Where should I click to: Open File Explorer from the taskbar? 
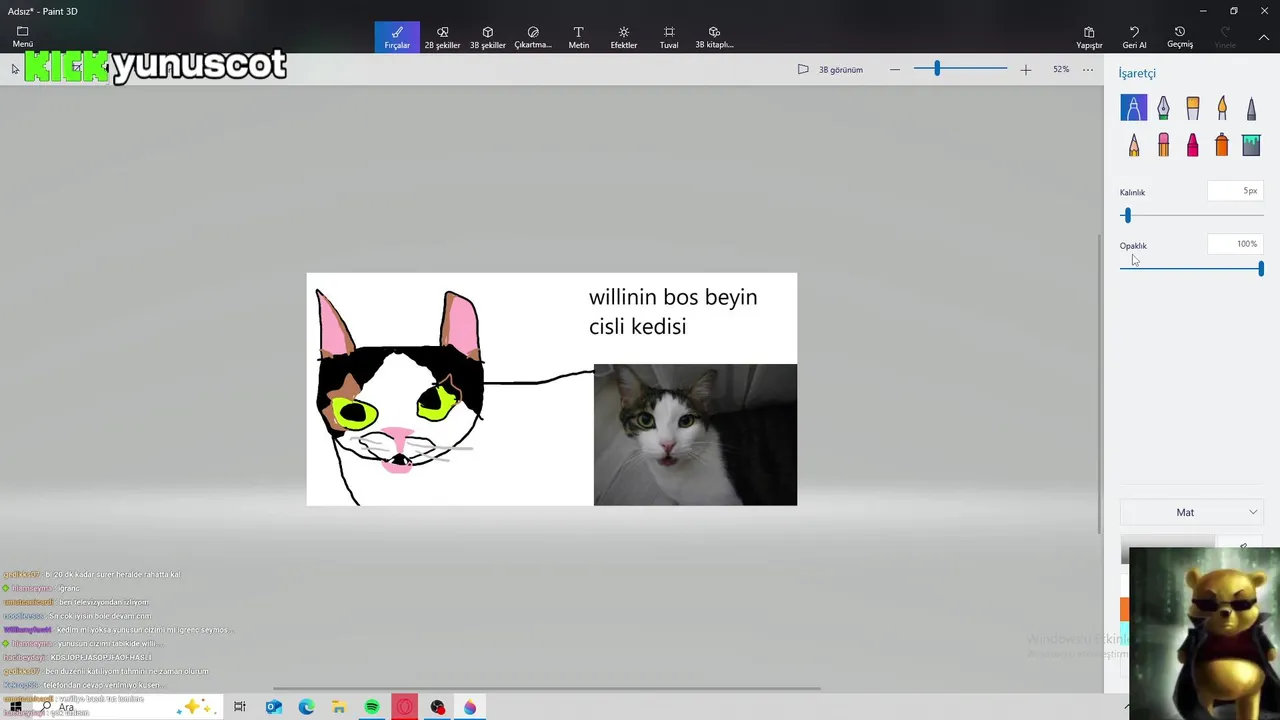(339, 707)
